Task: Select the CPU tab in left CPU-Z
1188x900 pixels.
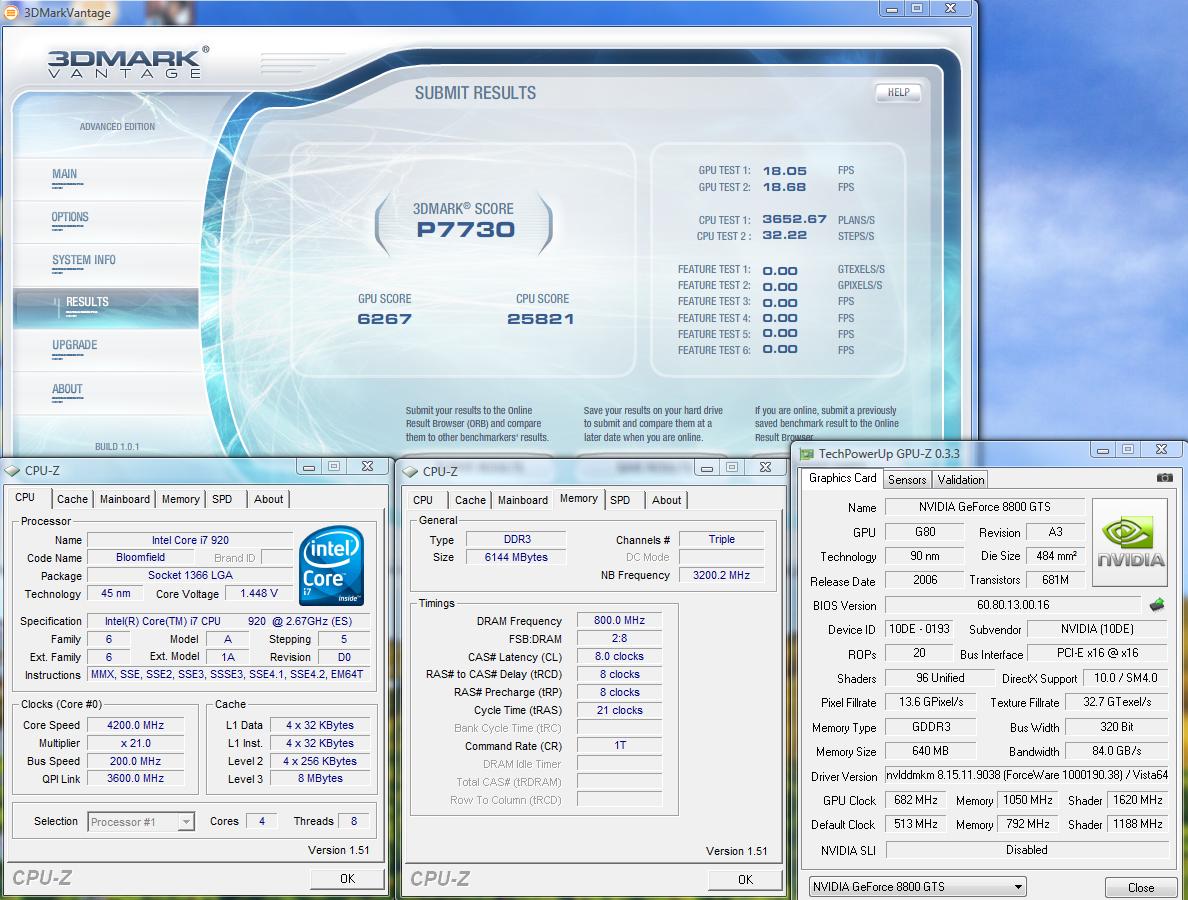Action: 25,498
